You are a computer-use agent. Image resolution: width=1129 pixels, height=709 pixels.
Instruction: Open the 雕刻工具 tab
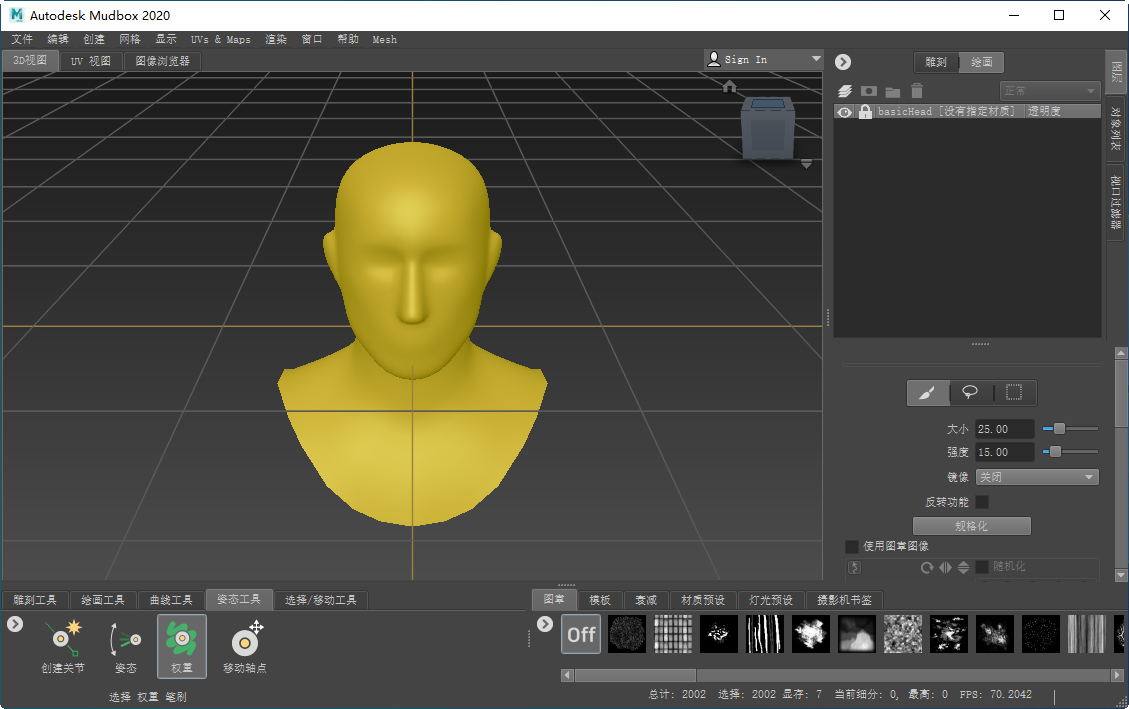(35, 600)
